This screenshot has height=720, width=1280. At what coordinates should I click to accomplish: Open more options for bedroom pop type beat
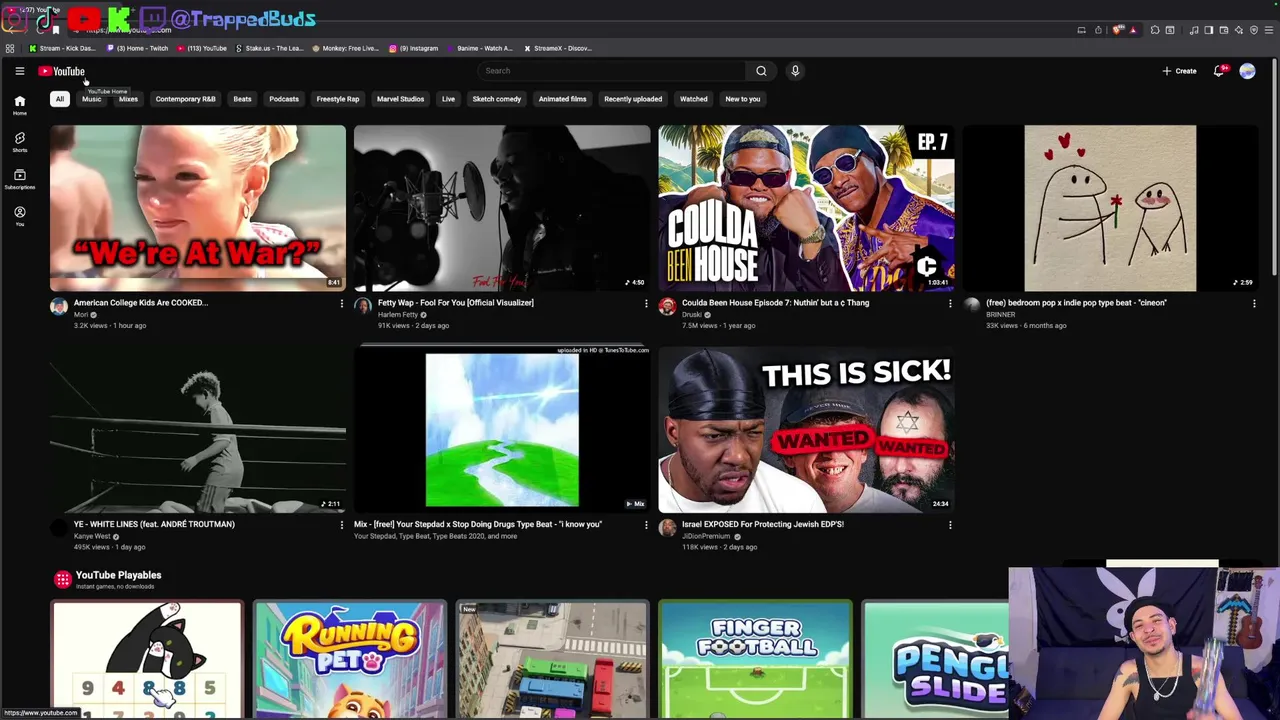[x=1254, y=303]
